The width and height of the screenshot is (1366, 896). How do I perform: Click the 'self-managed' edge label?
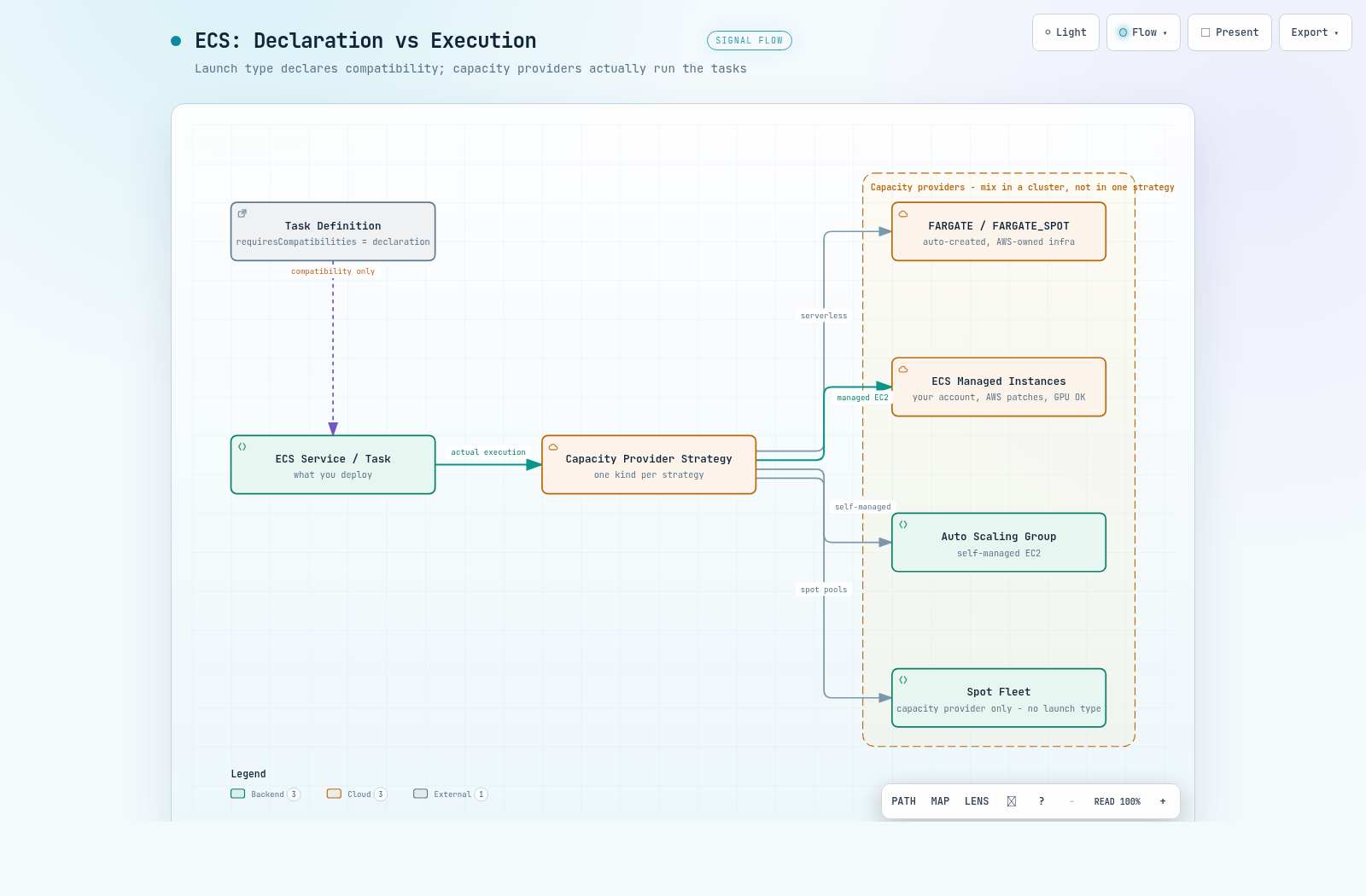[862, 507]
